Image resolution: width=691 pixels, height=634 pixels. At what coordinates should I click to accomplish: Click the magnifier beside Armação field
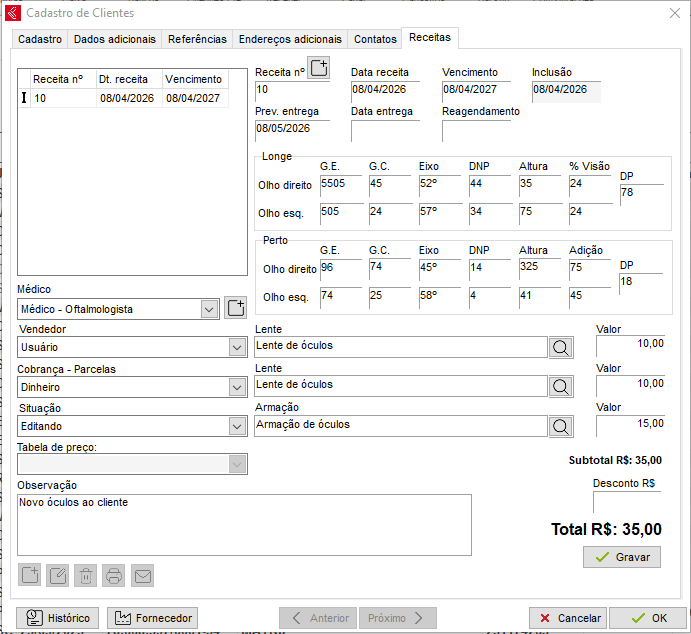(x=561, y=426)
